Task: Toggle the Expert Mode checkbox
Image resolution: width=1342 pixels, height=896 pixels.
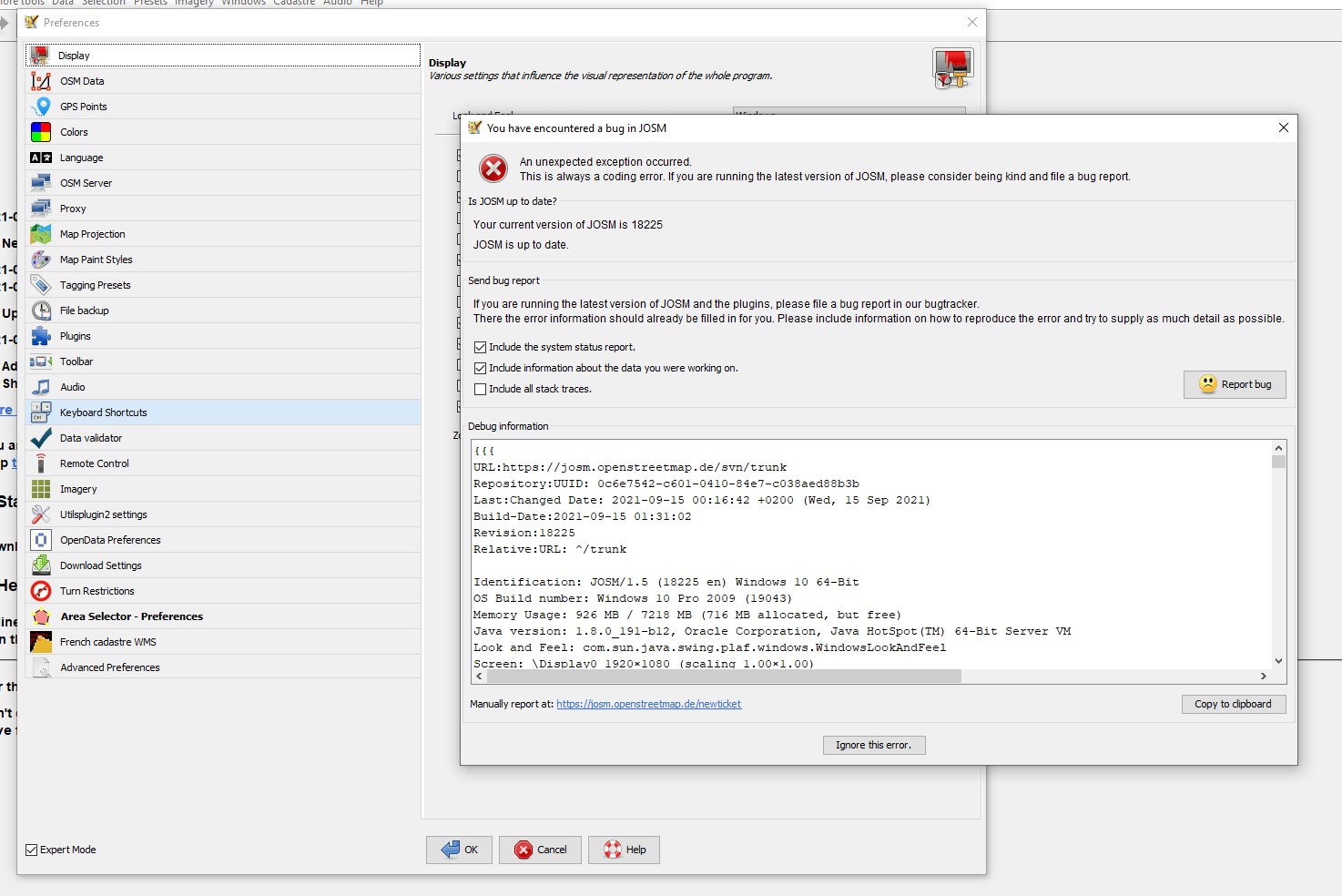Action: 32,850
